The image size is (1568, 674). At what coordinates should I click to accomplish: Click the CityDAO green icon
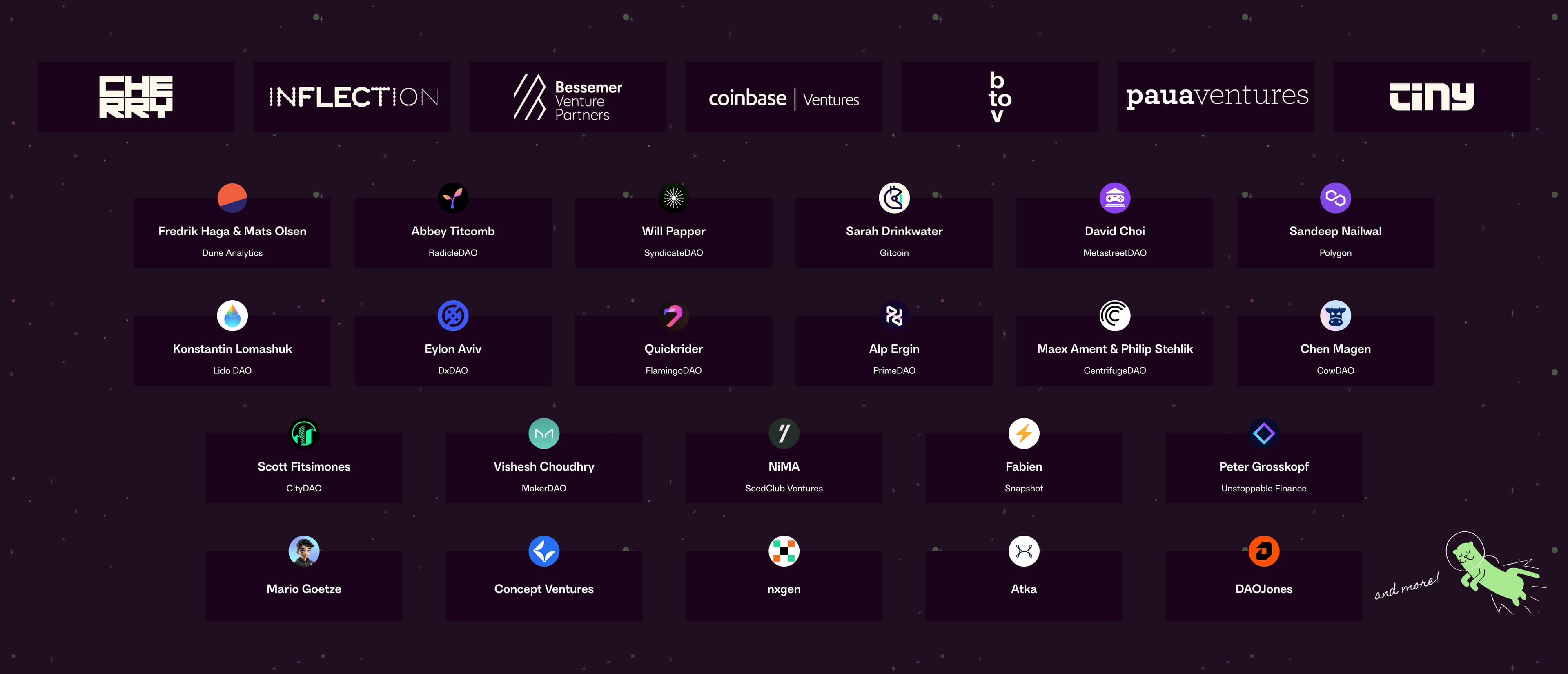(x=304, y=433)
